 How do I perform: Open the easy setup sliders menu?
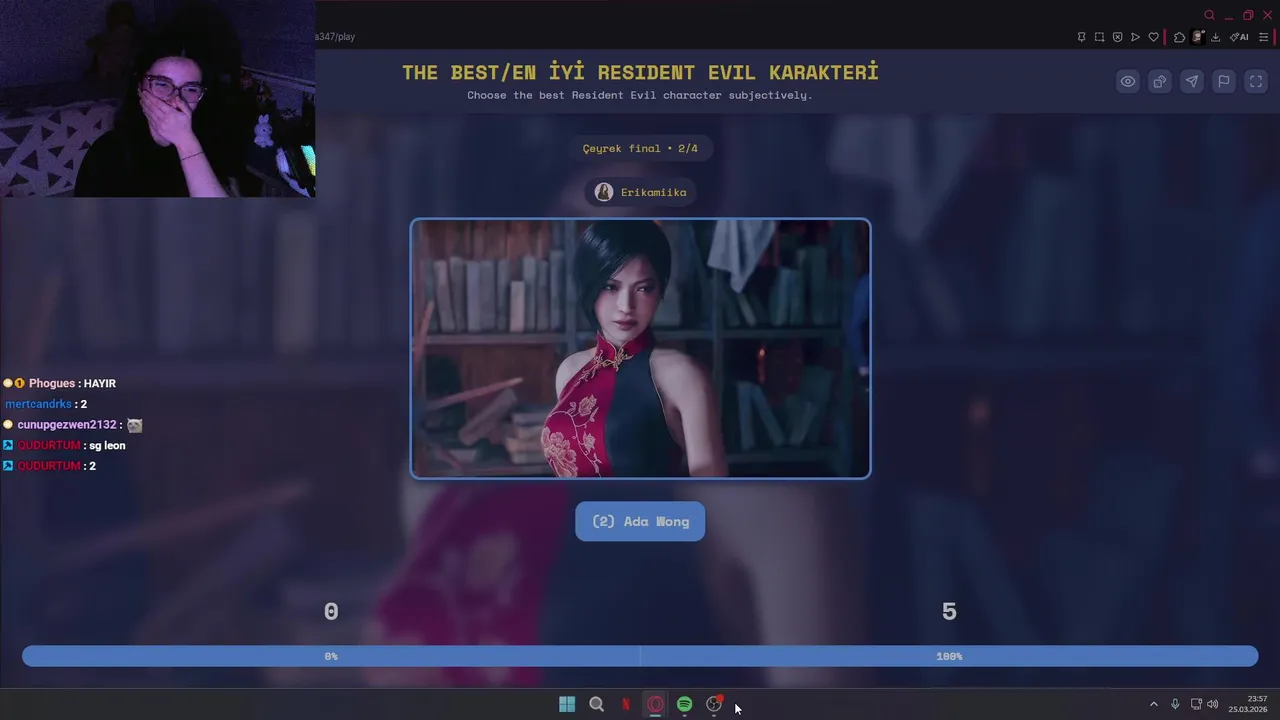1264,37
